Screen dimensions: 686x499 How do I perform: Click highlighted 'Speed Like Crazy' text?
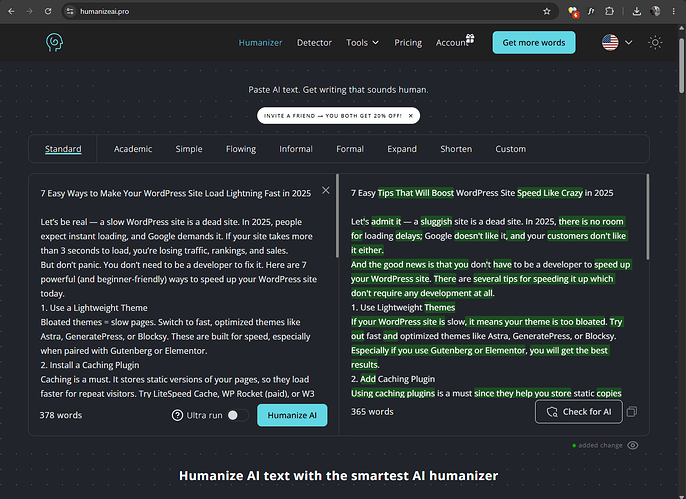coord(550,193)
